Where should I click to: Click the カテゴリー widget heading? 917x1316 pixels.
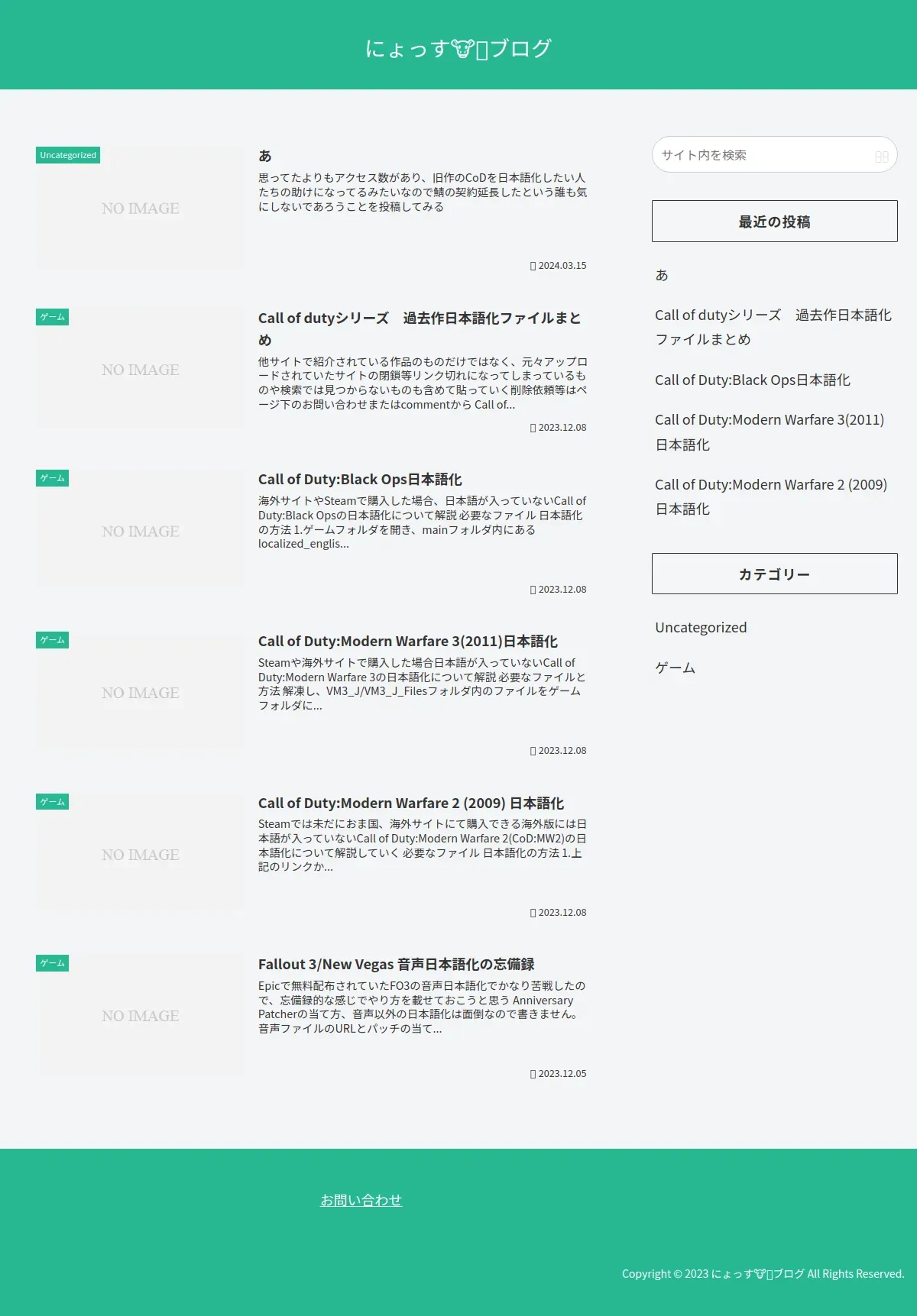[774, 574]
